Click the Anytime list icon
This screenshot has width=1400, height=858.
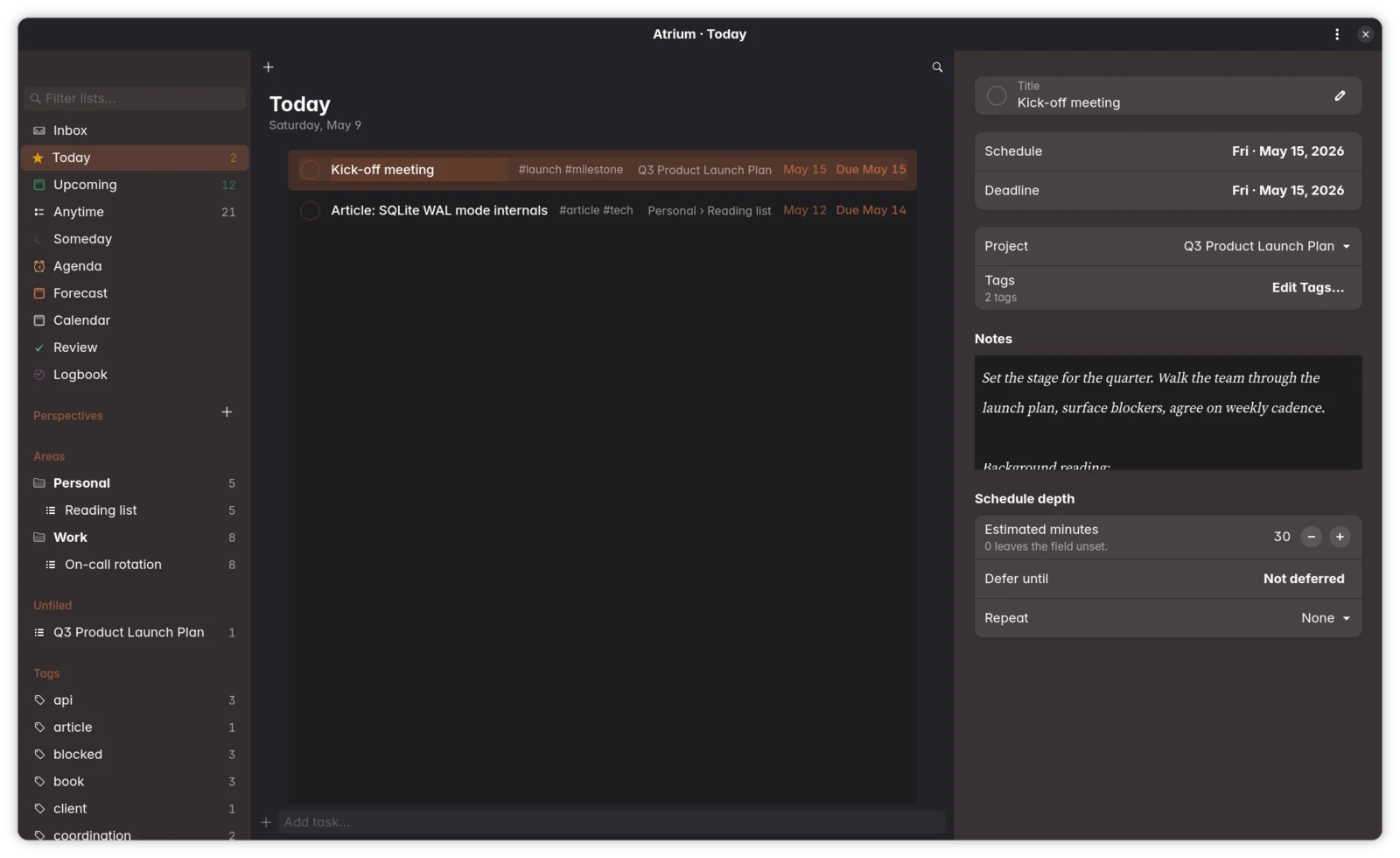click(x=38, y=212)
